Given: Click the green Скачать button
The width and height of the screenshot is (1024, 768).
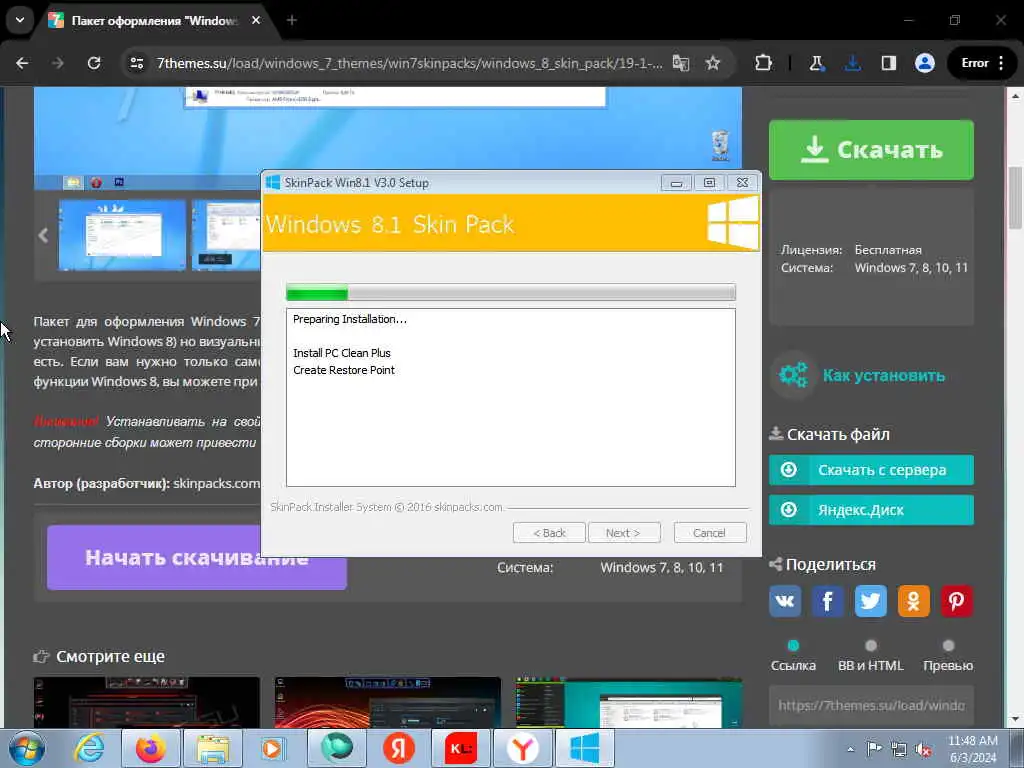Looking at the screenshot, I should tap(871, 150).
